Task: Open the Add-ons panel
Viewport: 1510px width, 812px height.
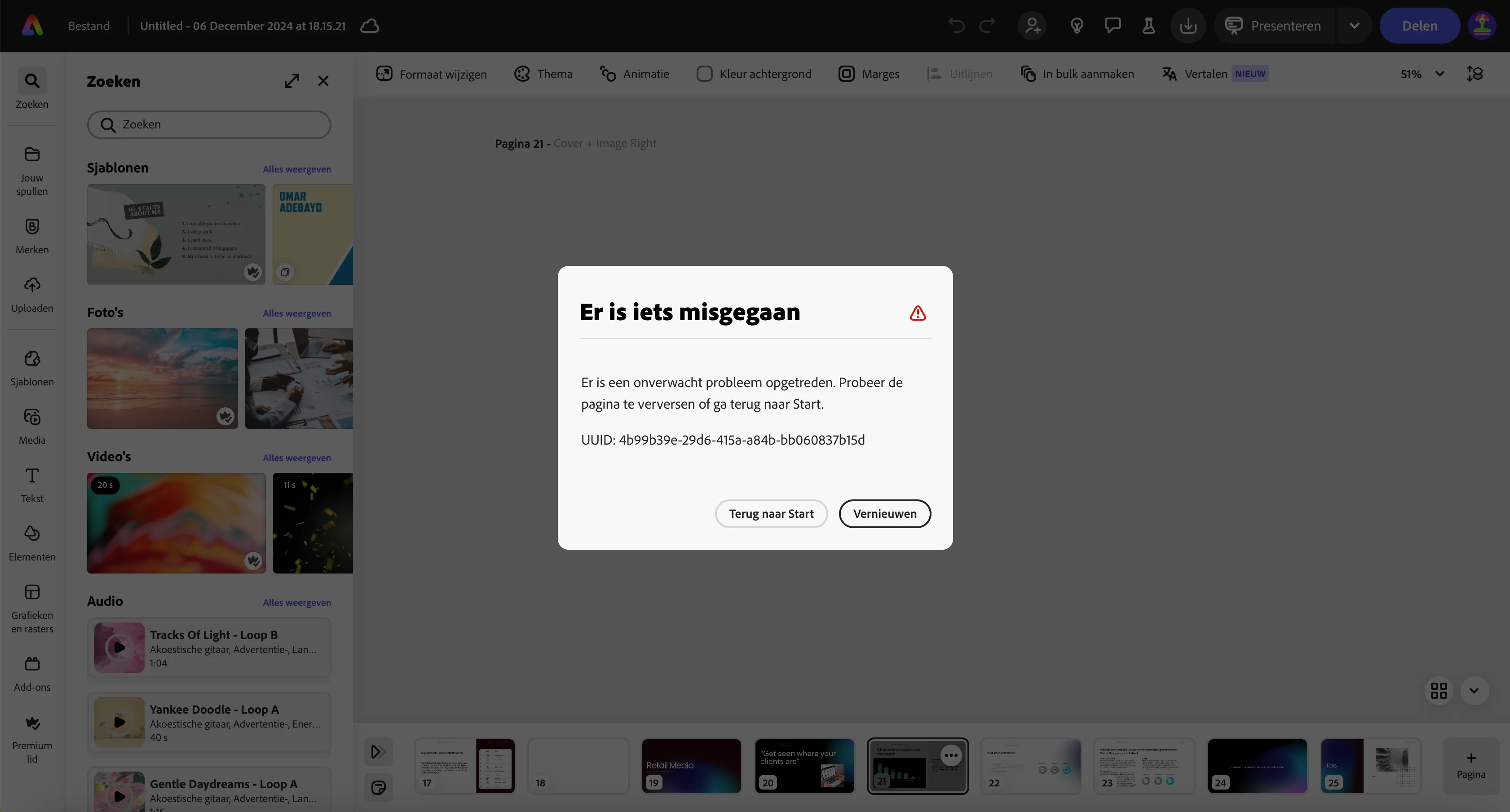Action: [x=31, y=664]
